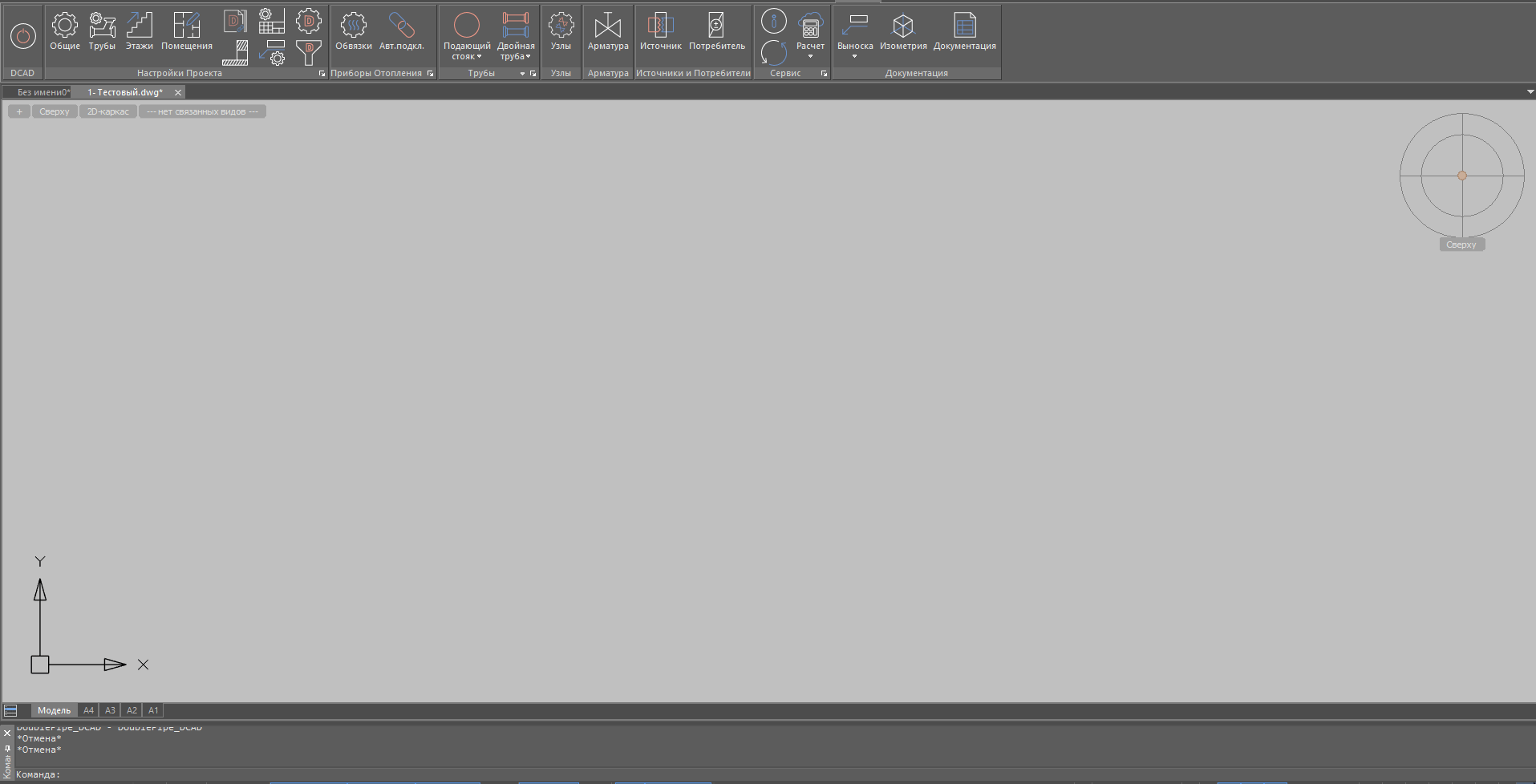The height and width of the screenshot is (784, 1536).
Task: Select the Арматура valve tool
Action: [x=608, y=30]
